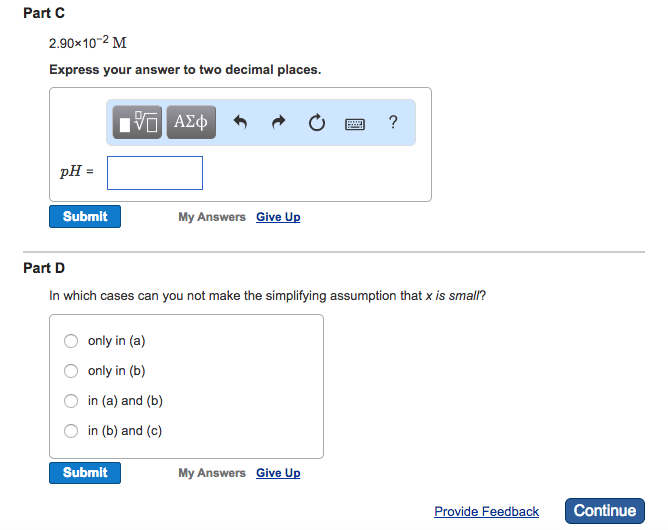The height and width of the screenshot is (530, 668).
Task: Submit the Part D answer
Action: (85, 472)
